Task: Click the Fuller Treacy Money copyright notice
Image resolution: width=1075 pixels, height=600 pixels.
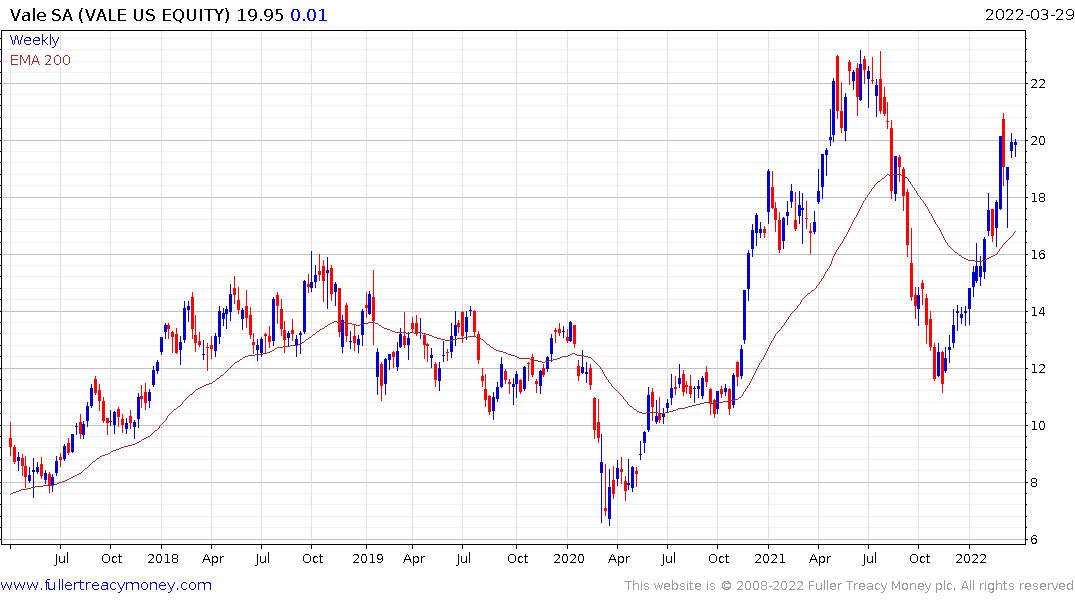Action: pos(849,586)
